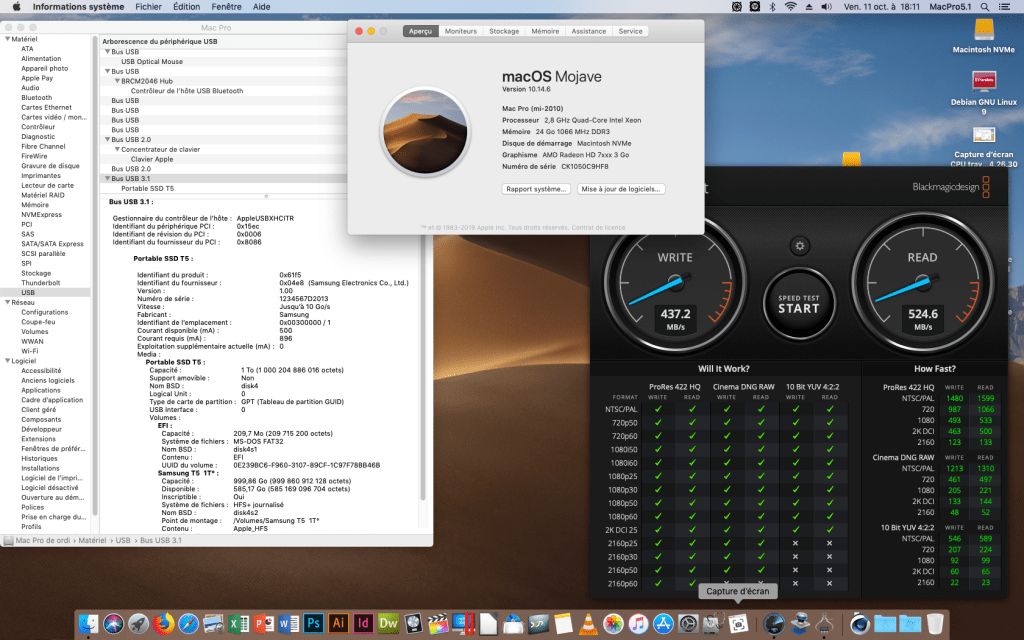1024x640 pixels.
Task: Click the Rapport système button
Action: pyautogui.click(x=535, y=189)
